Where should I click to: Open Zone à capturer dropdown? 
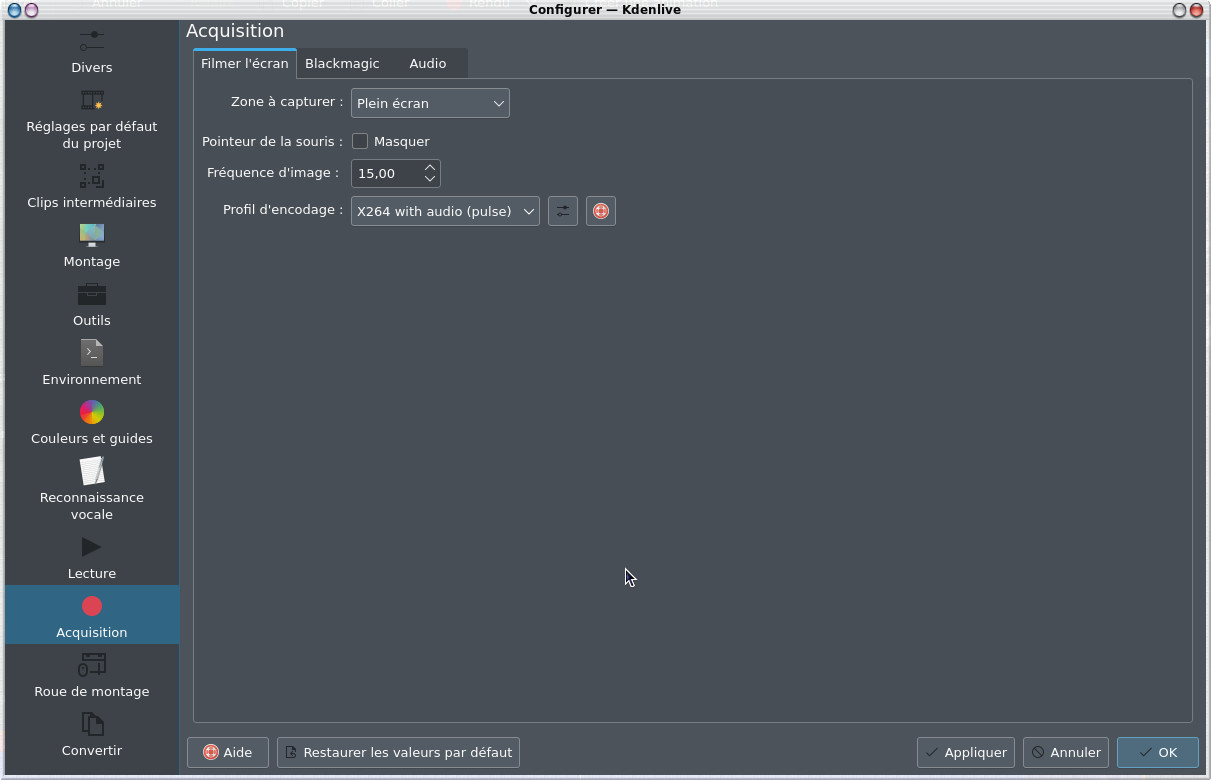point(430,103)
